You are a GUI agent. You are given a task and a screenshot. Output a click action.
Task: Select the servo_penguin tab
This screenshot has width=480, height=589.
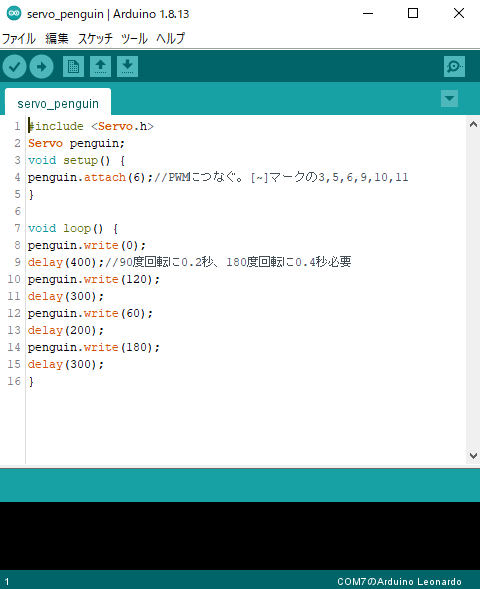(x=58, y=102)
